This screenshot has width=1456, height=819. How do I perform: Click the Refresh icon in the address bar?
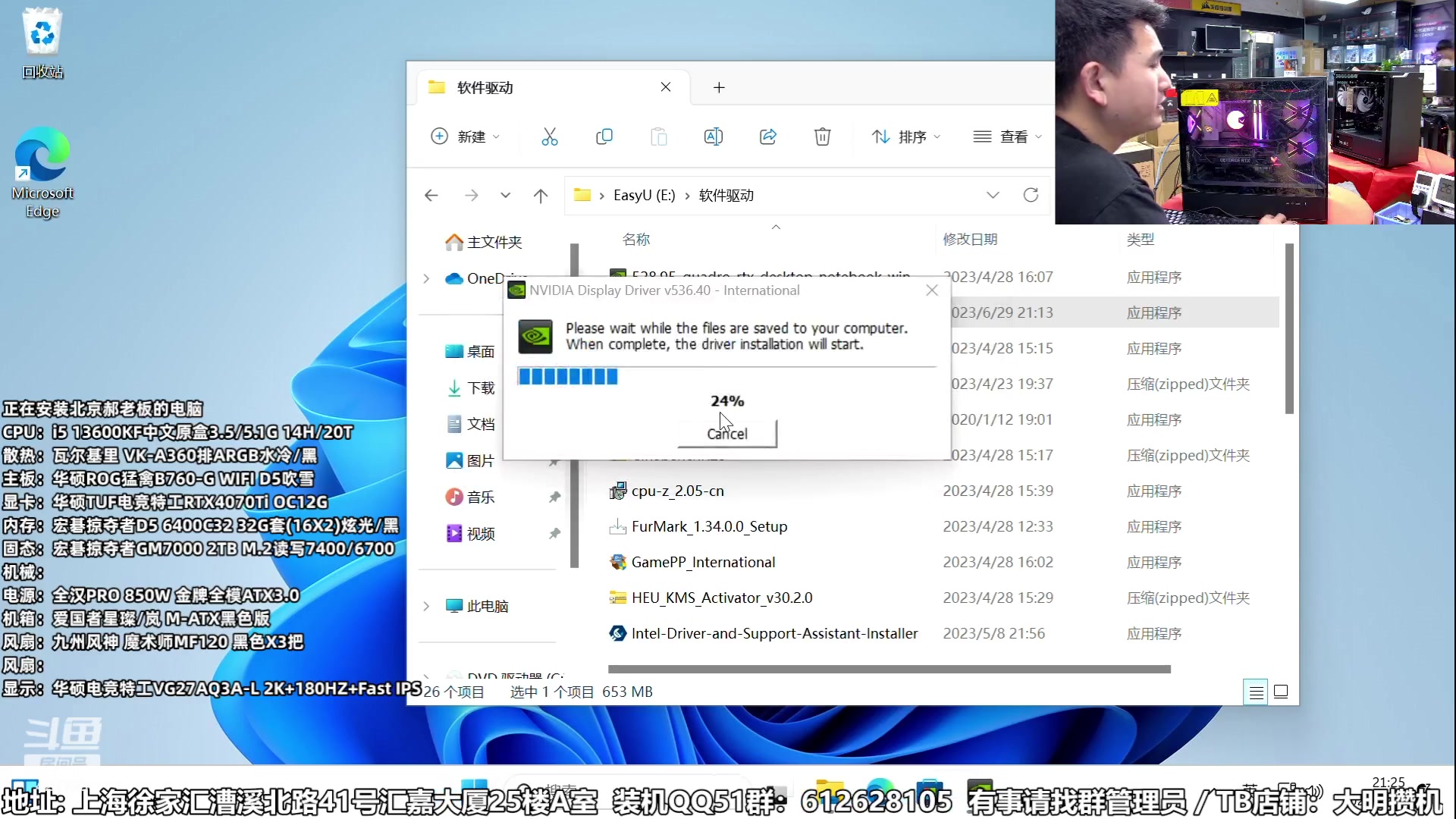click(1031, 195)
